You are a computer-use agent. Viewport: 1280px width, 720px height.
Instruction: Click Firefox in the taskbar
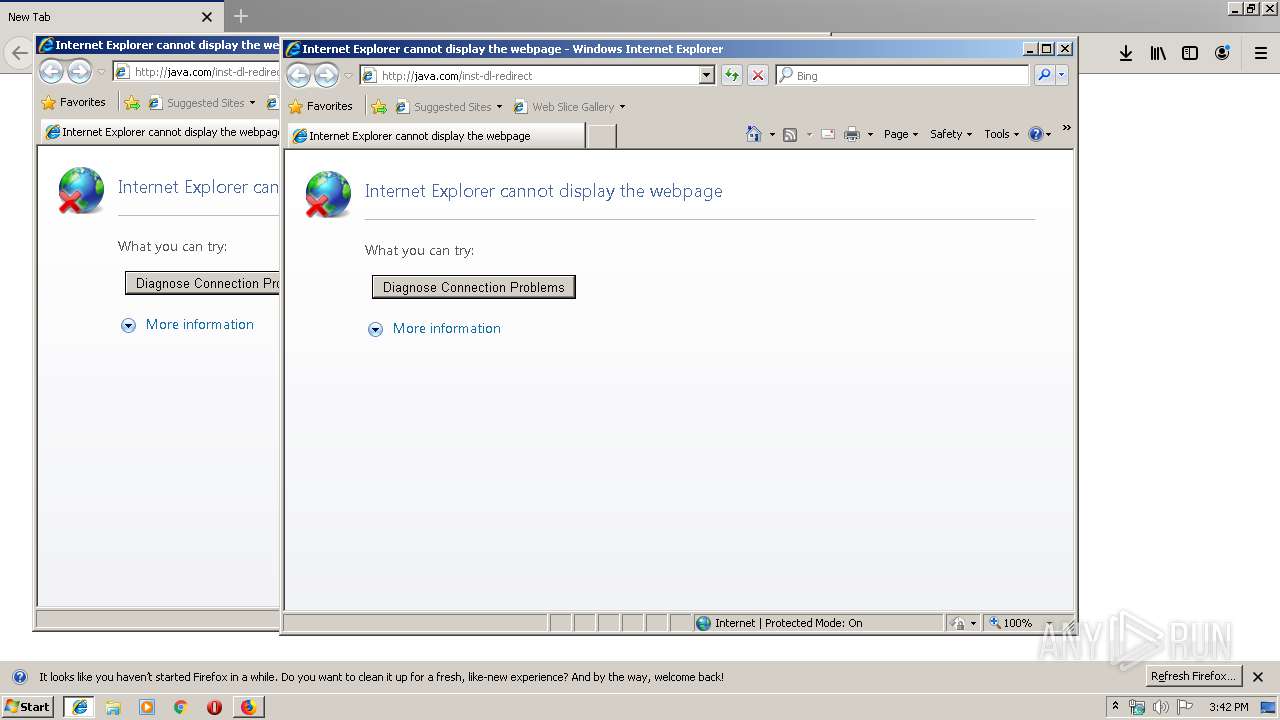point(248,706)
